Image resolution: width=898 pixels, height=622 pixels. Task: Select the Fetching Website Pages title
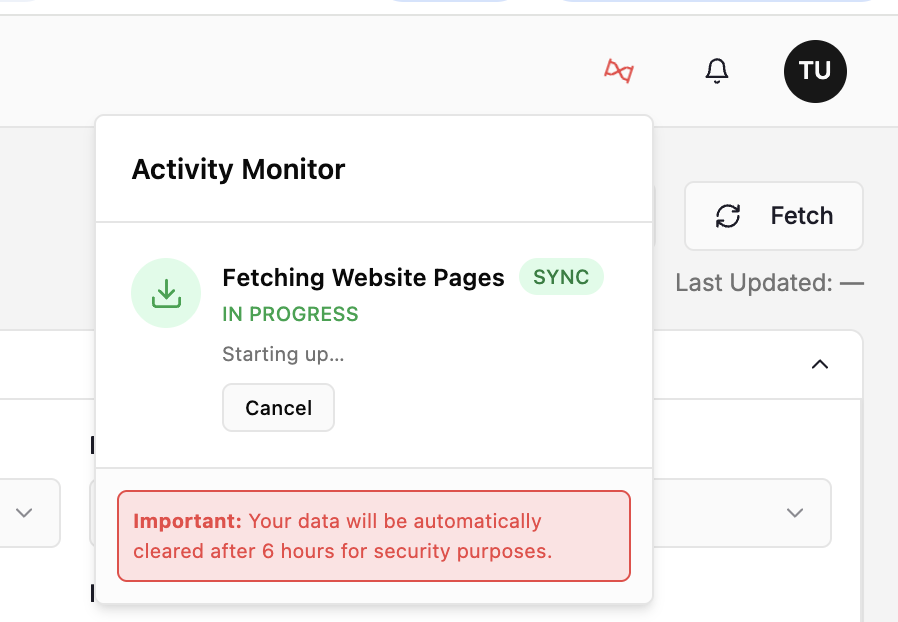(x=363, y=277)
